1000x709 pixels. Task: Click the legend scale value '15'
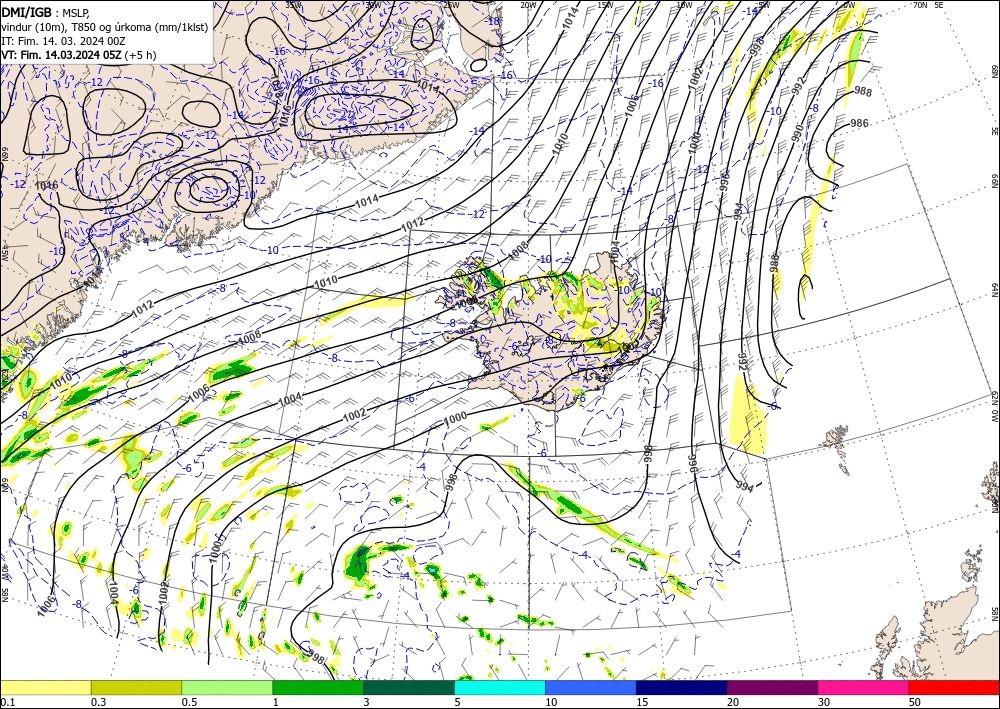642,702
